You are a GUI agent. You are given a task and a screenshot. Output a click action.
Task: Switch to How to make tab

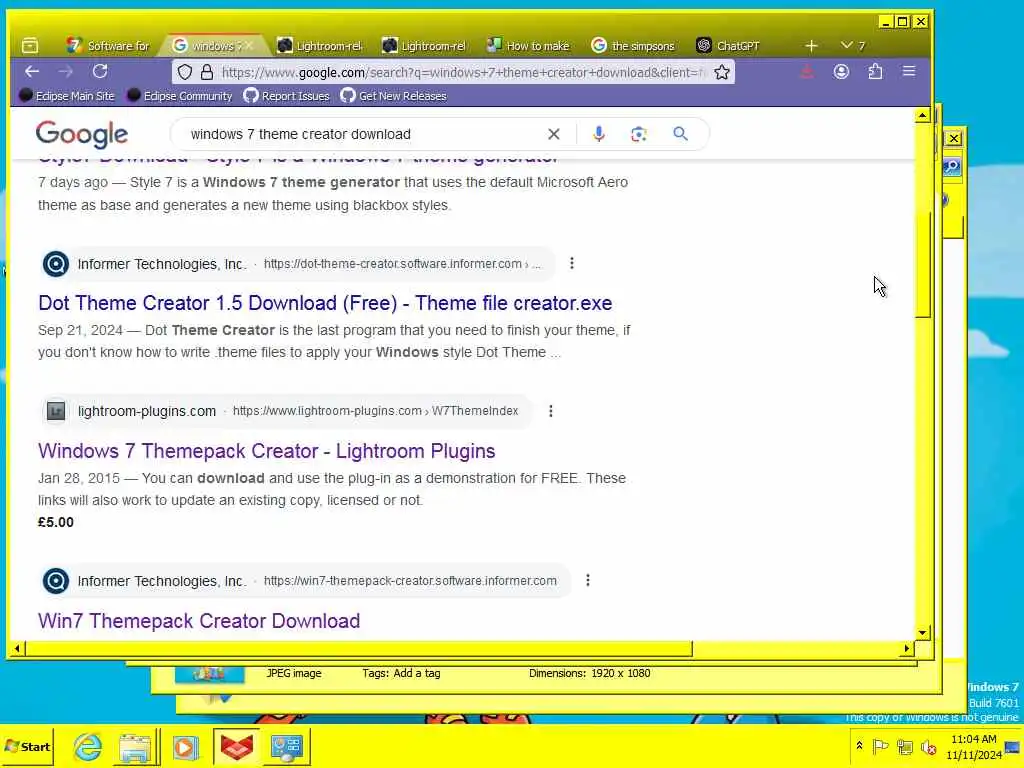click(528, 46)
